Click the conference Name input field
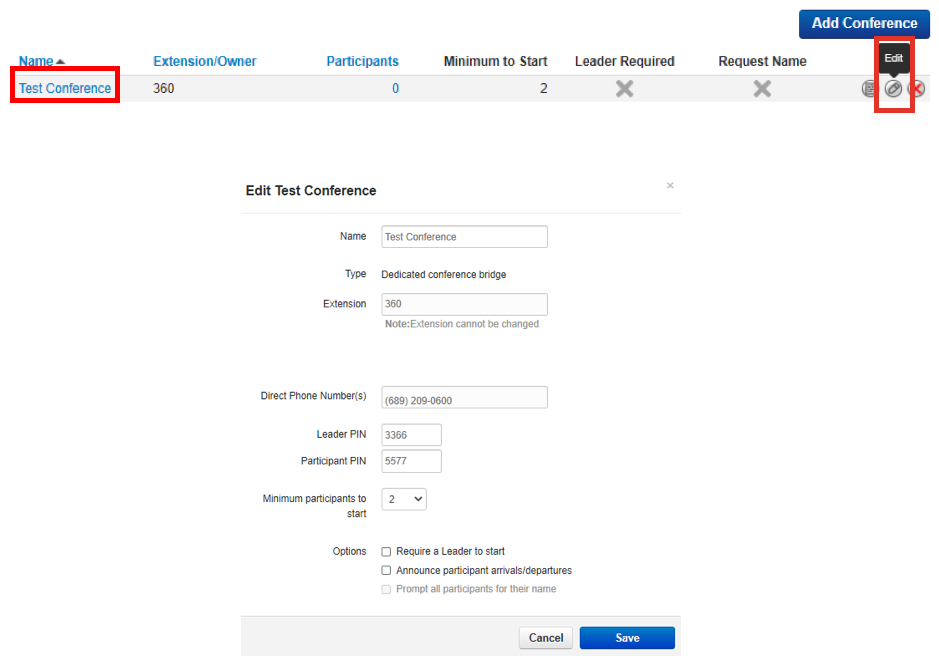 (464, 237)
